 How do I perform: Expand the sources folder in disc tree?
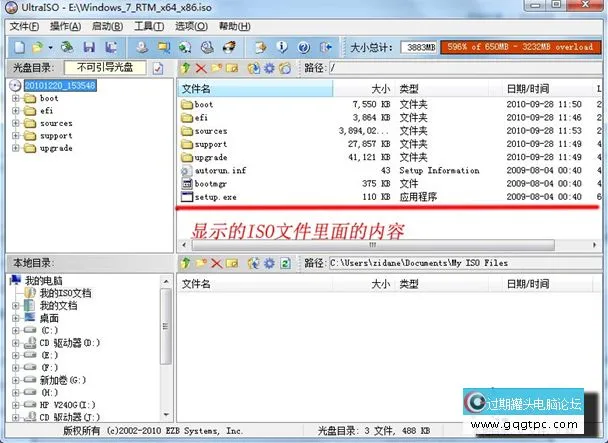coord(16,123)
